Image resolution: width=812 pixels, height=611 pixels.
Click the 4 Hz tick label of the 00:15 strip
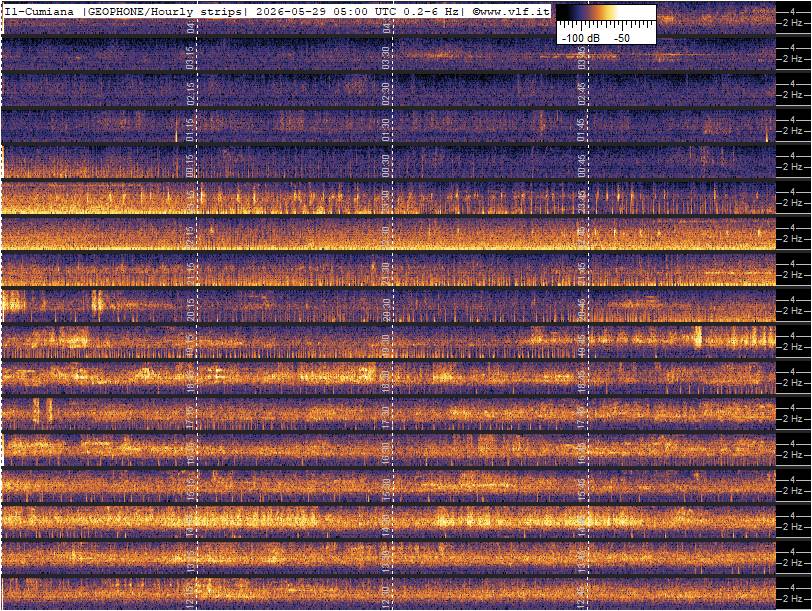[792, 155]
